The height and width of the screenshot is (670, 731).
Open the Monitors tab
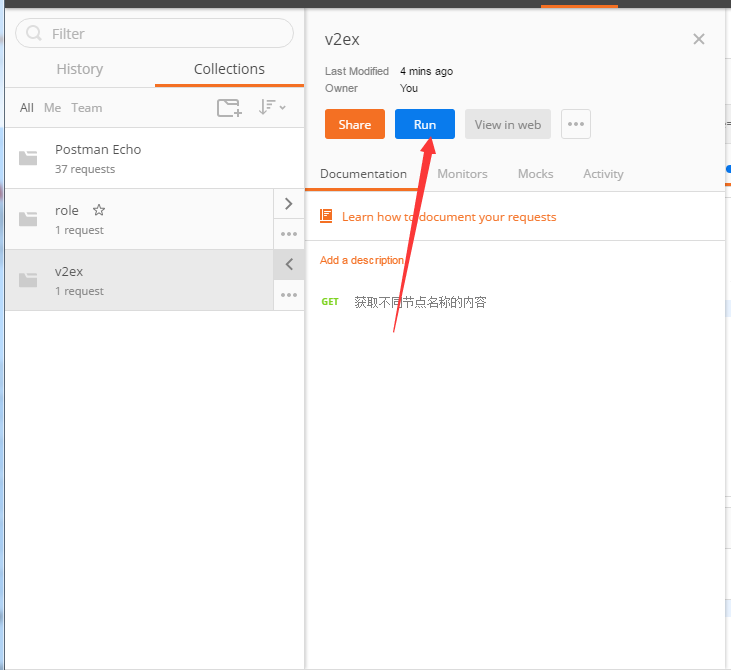(x=462, y=174)
